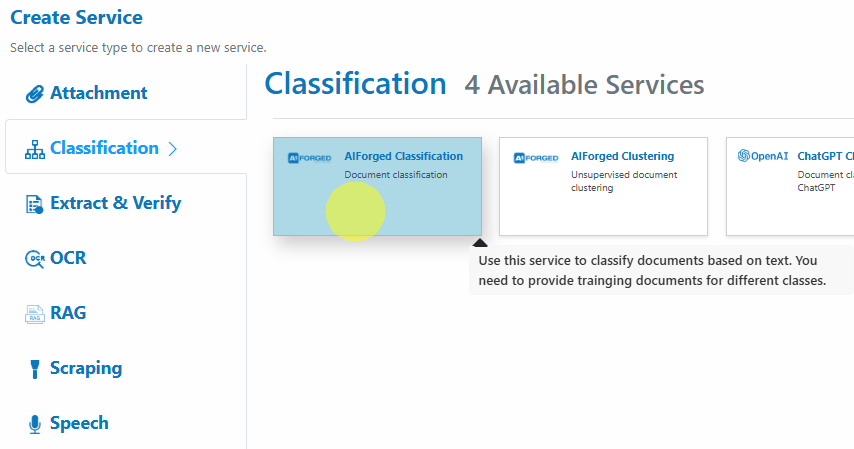Go to the Speech category label
854x449 pixels.
click(79, 423)
